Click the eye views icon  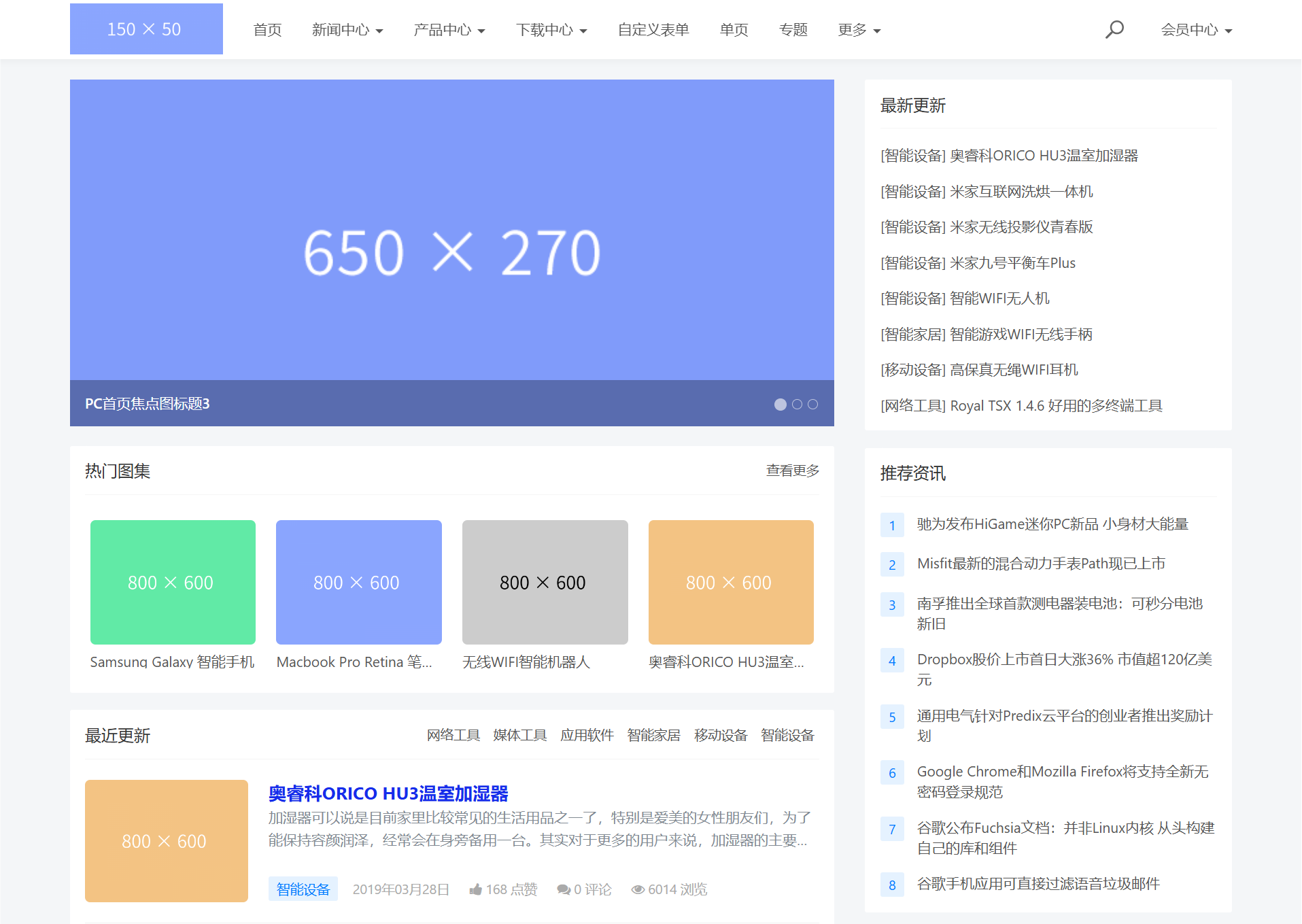coord(637,889)
